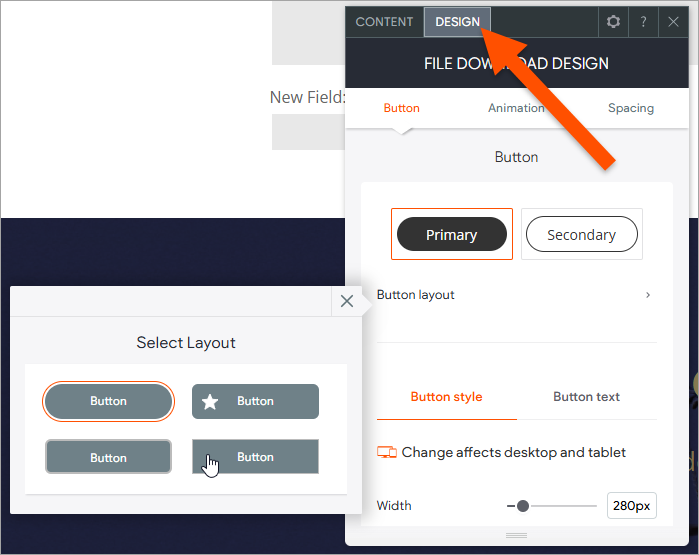The width and height of the screenshot is (699, 555).
Task: Choose the rounded pill button layout
Action: [108, 401]
